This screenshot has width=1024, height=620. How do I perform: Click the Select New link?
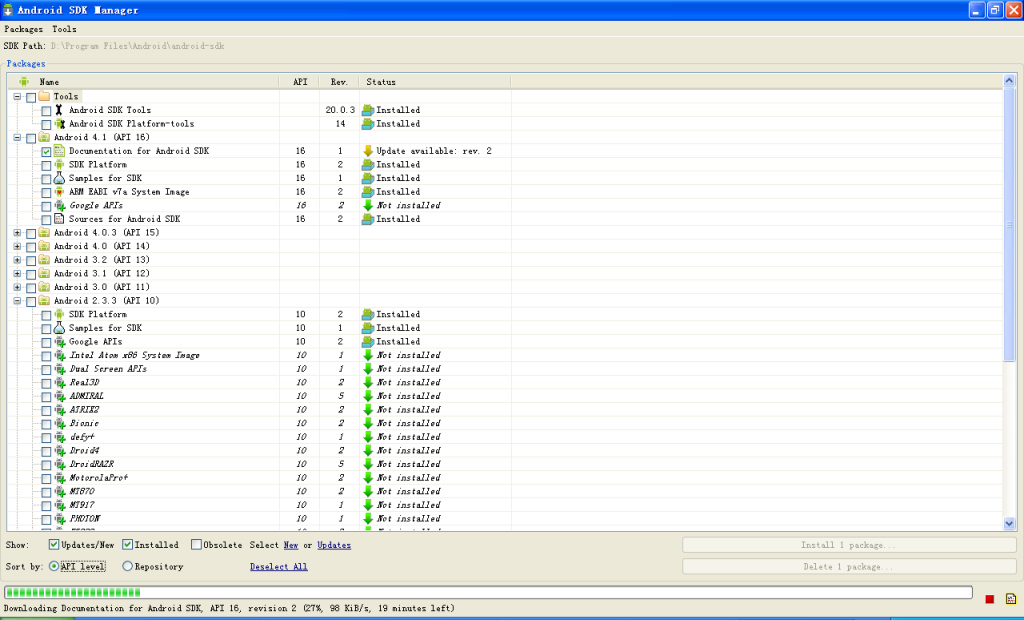[x=291, y=545]
